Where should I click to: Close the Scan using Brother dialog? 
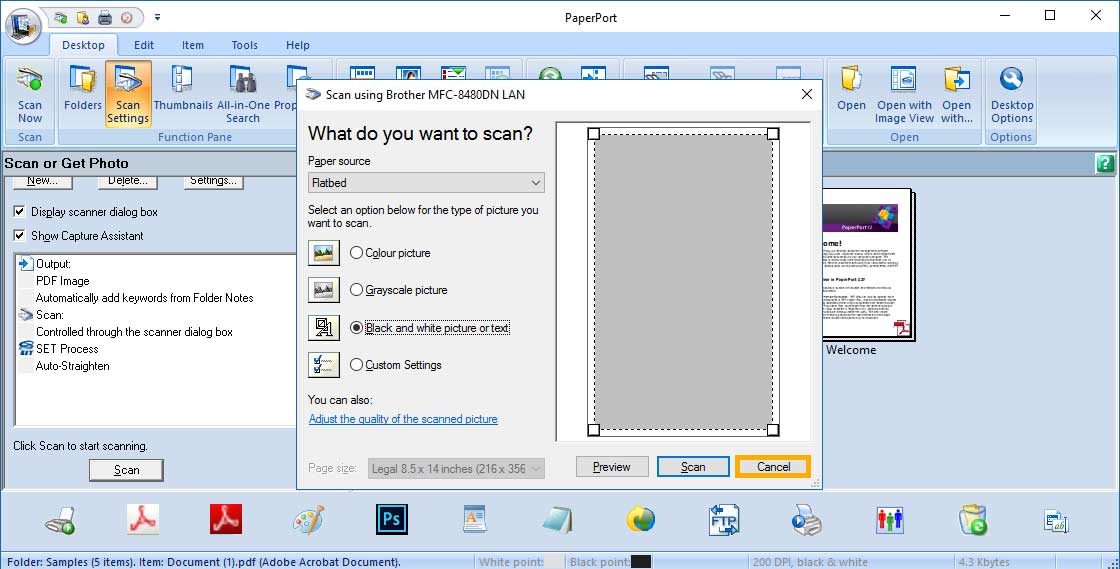pyautogui.click(x=806, y=94)
